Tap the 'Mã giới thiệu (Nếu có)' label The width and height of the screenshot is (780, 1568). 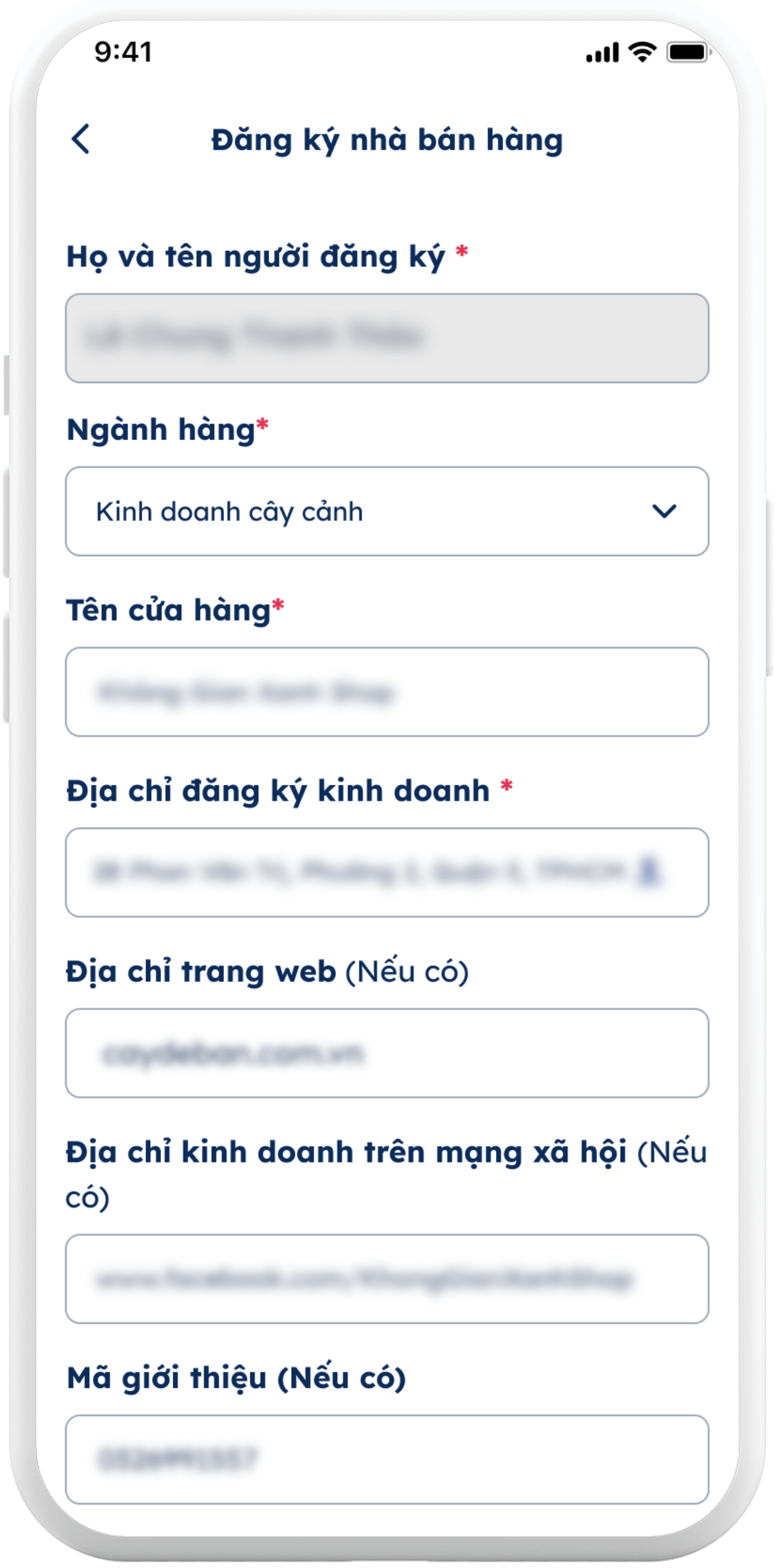tap(236, 1378)
